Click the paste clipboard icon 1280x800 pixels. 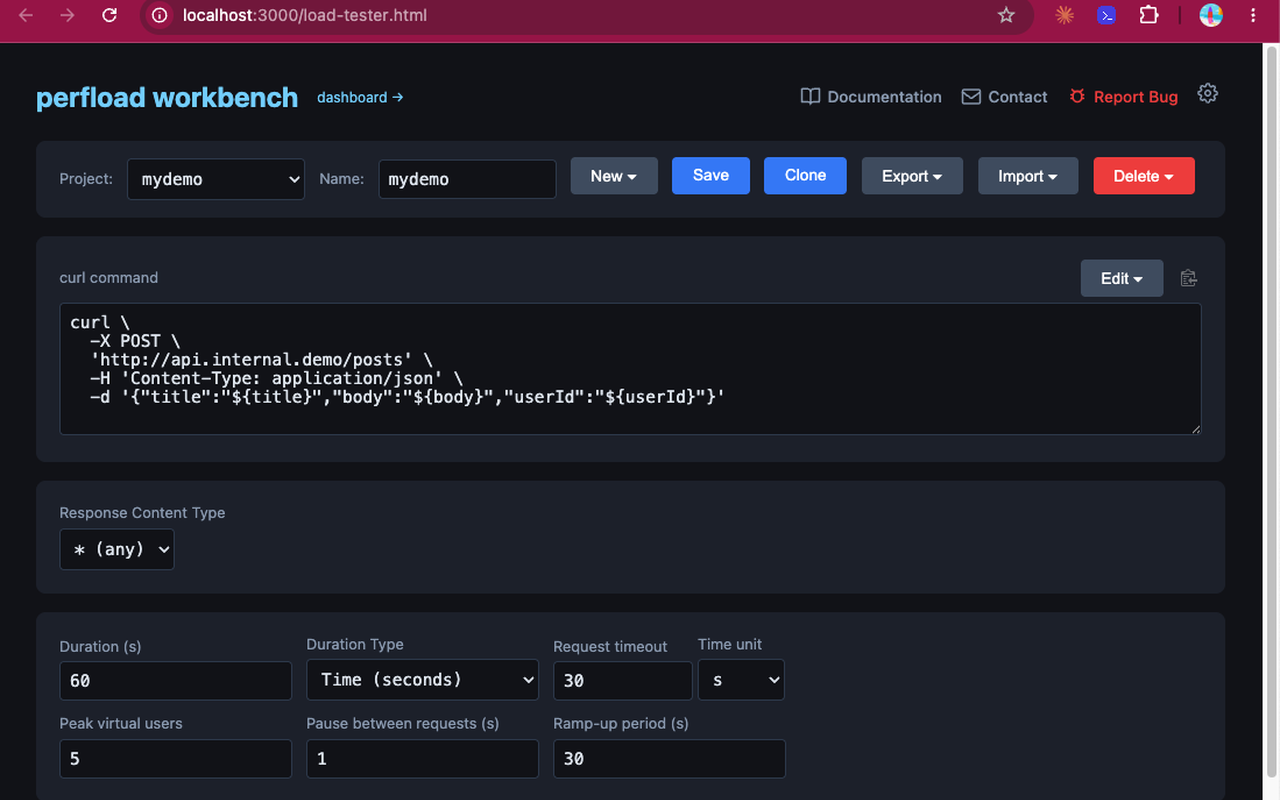pyautogui.click(x=1188, y=278)
